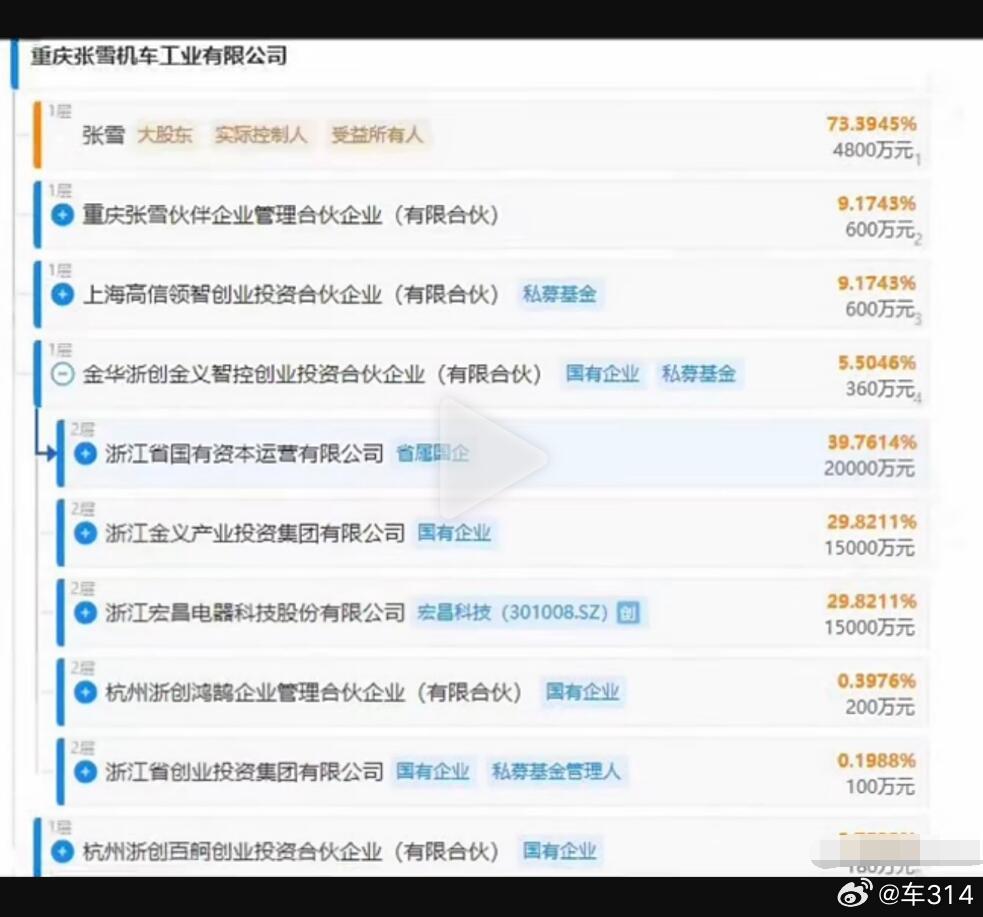Screen dimensions: 983x917
Task: Expand 杭州浙创鸿鹄企业管理合伙企业 row
Action: pyautogui.click(x=85, y=692)
